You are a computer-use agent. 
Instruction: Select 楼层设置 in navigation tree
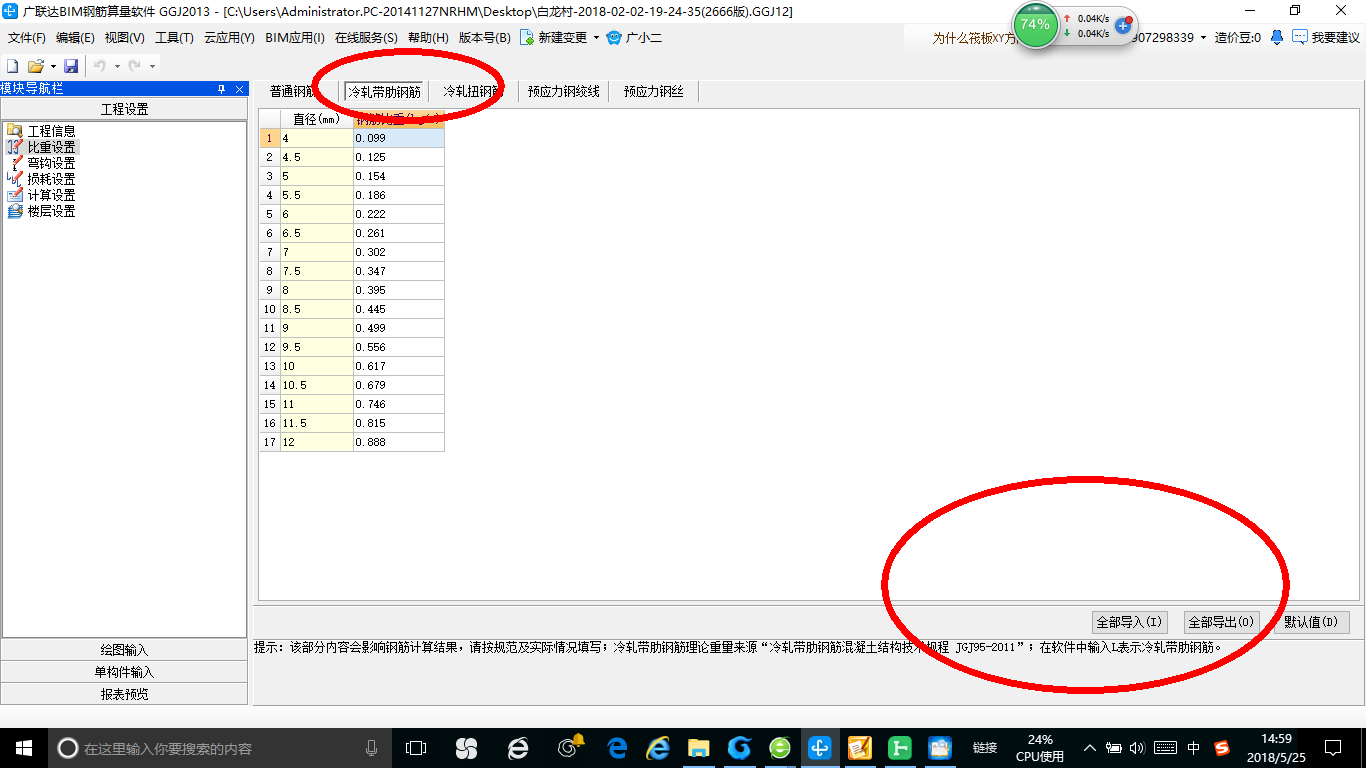click(51, 211)
